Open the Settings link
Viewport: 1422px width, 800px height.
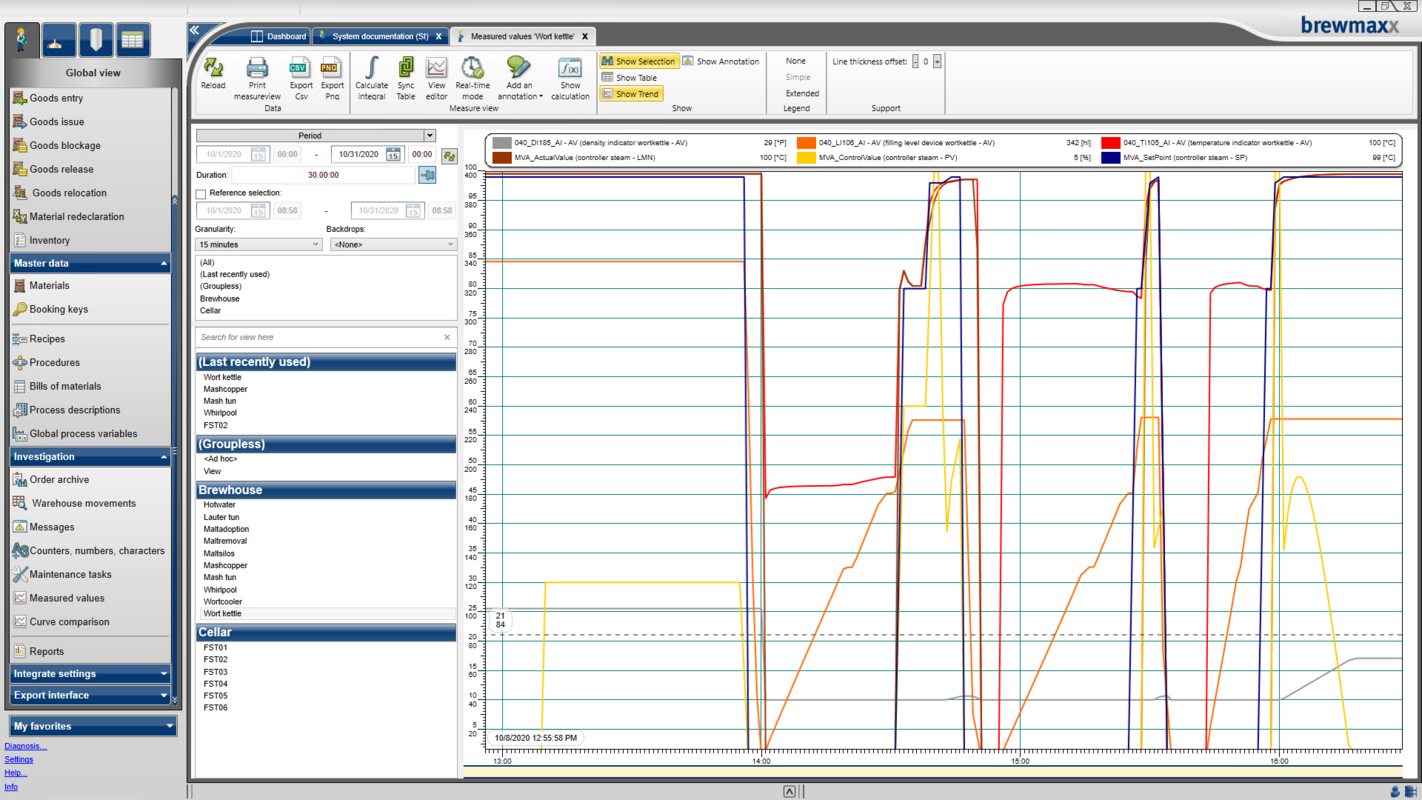click(19, 760)
